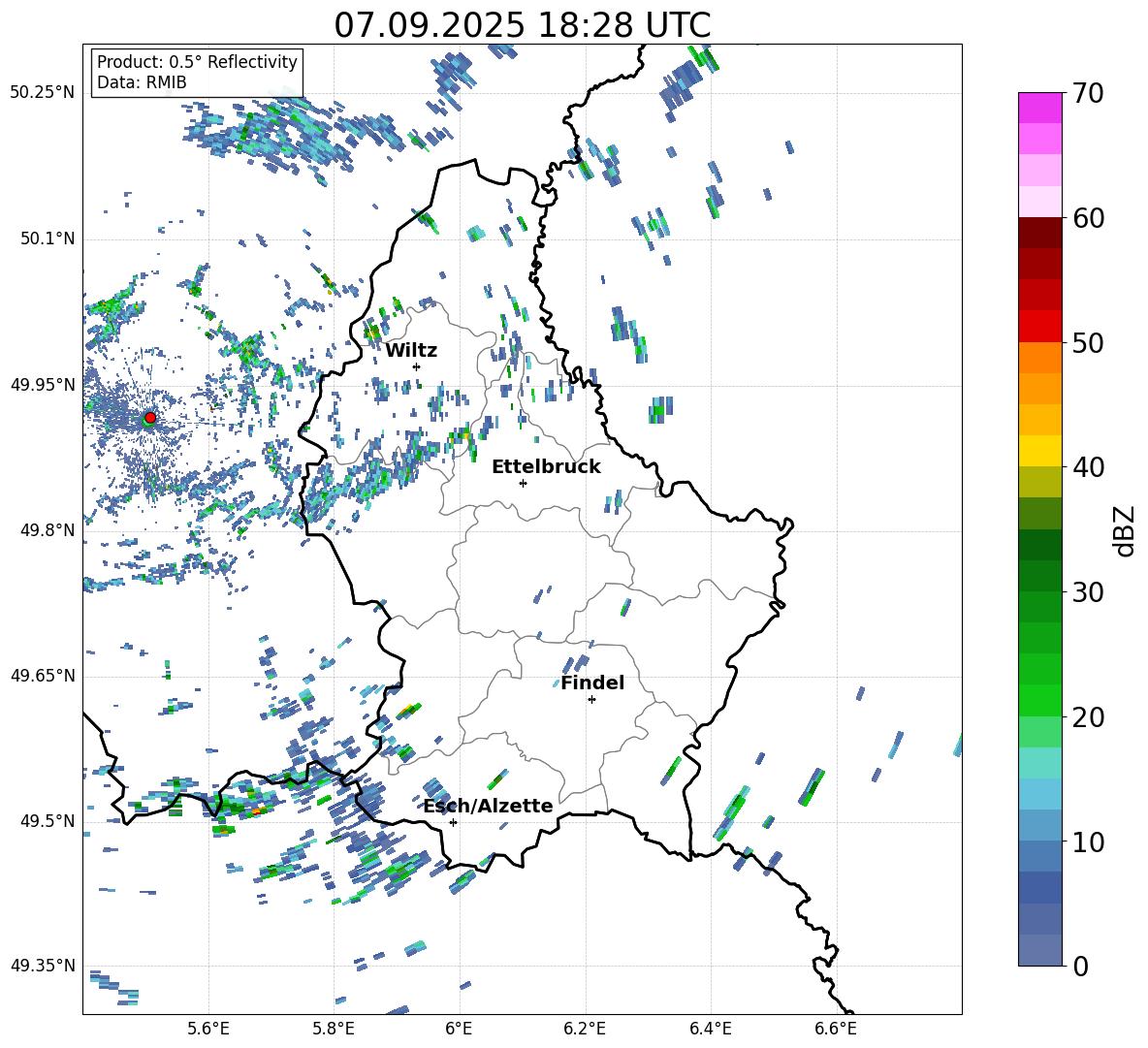1148x1048 pixels.
Task: Click the Ettelbruck station cross marker
Action: 523,483
